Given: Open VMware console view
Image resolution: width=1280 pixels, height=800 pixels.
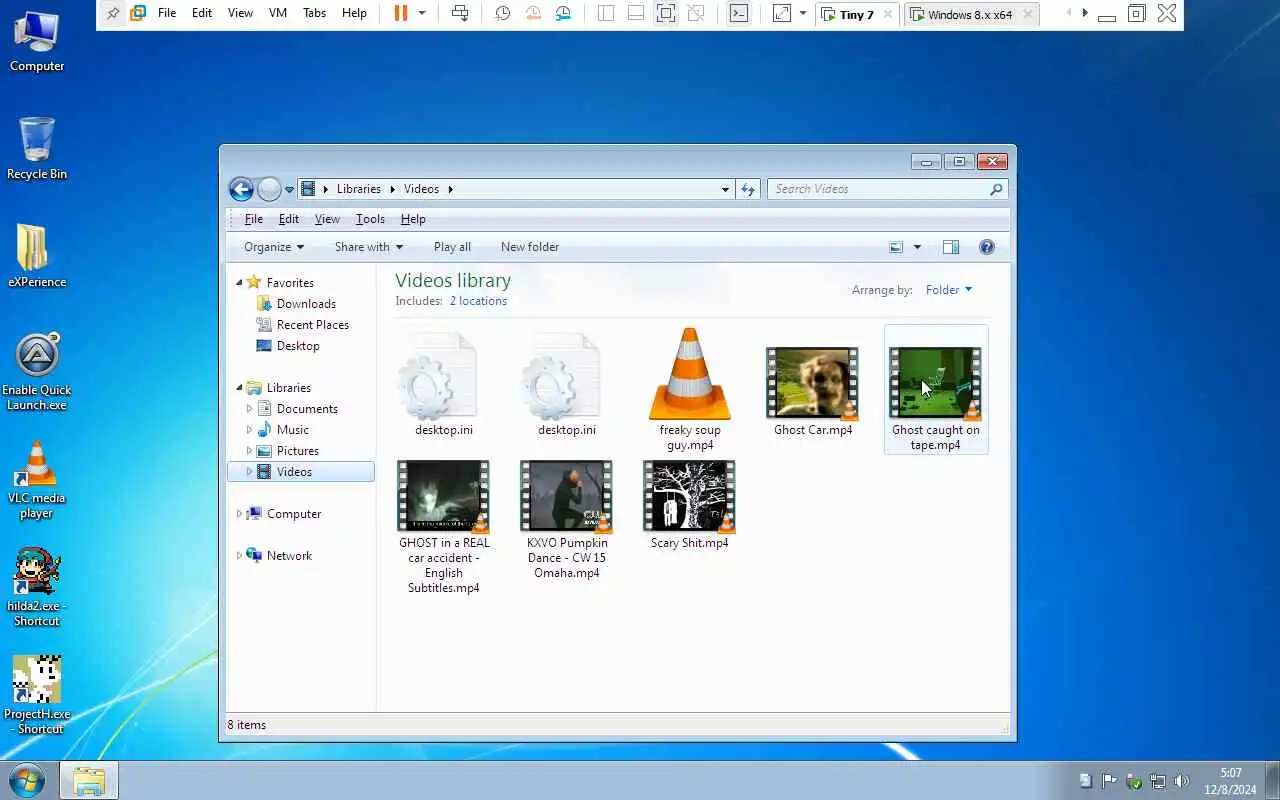Looking at the screenshot, I should tap(738, 13).
